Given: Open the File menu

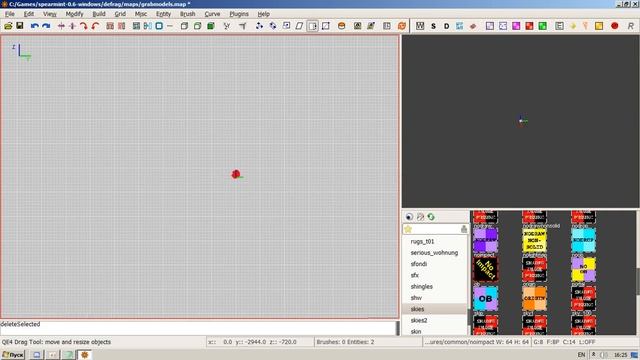Looking at the screenshot, I should 9,14.
